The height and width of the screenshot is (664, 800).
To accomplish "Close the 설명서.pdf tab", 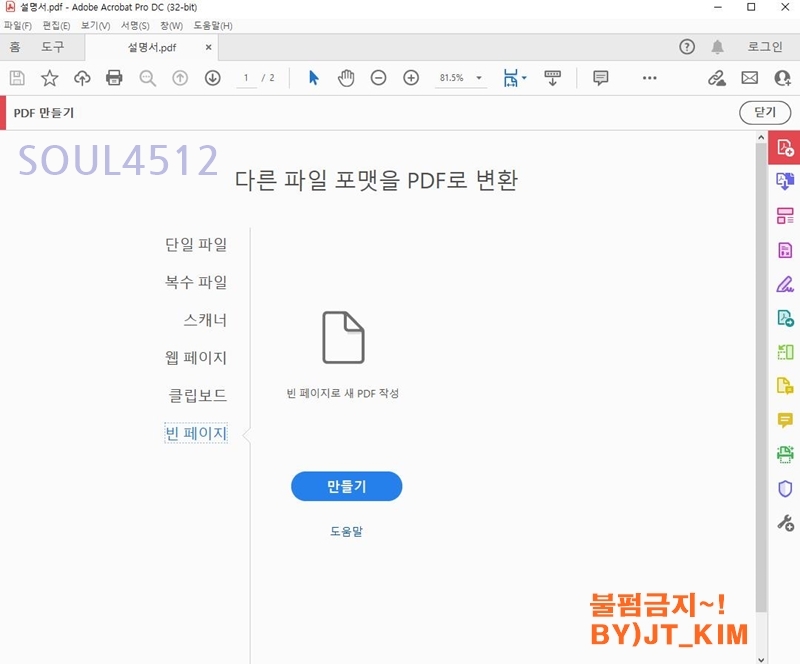I will (208, 47).
